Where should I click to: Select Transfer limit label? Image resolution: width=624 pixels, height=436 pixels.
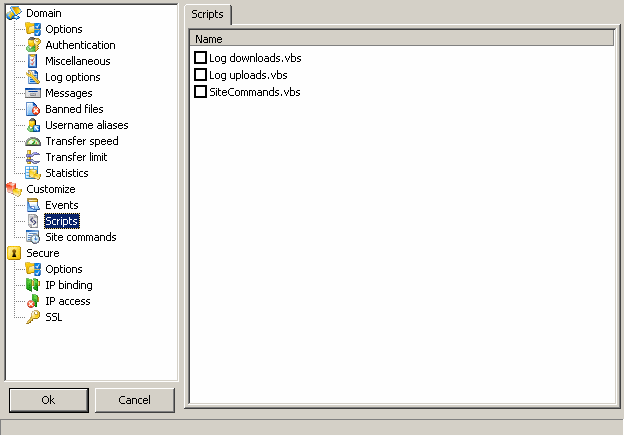click(76, 157)
